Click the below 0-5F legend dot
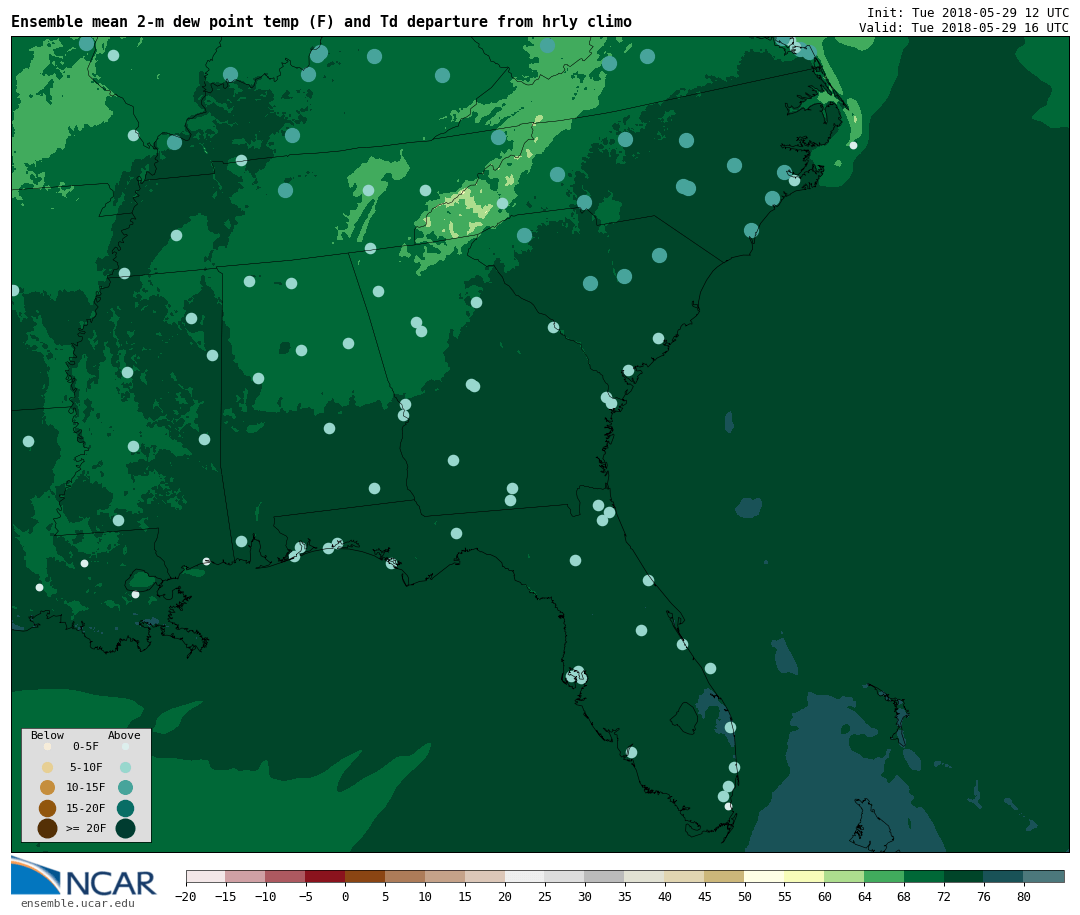The width and height of the screenshot is (1080, 915). tap(48, 746)
